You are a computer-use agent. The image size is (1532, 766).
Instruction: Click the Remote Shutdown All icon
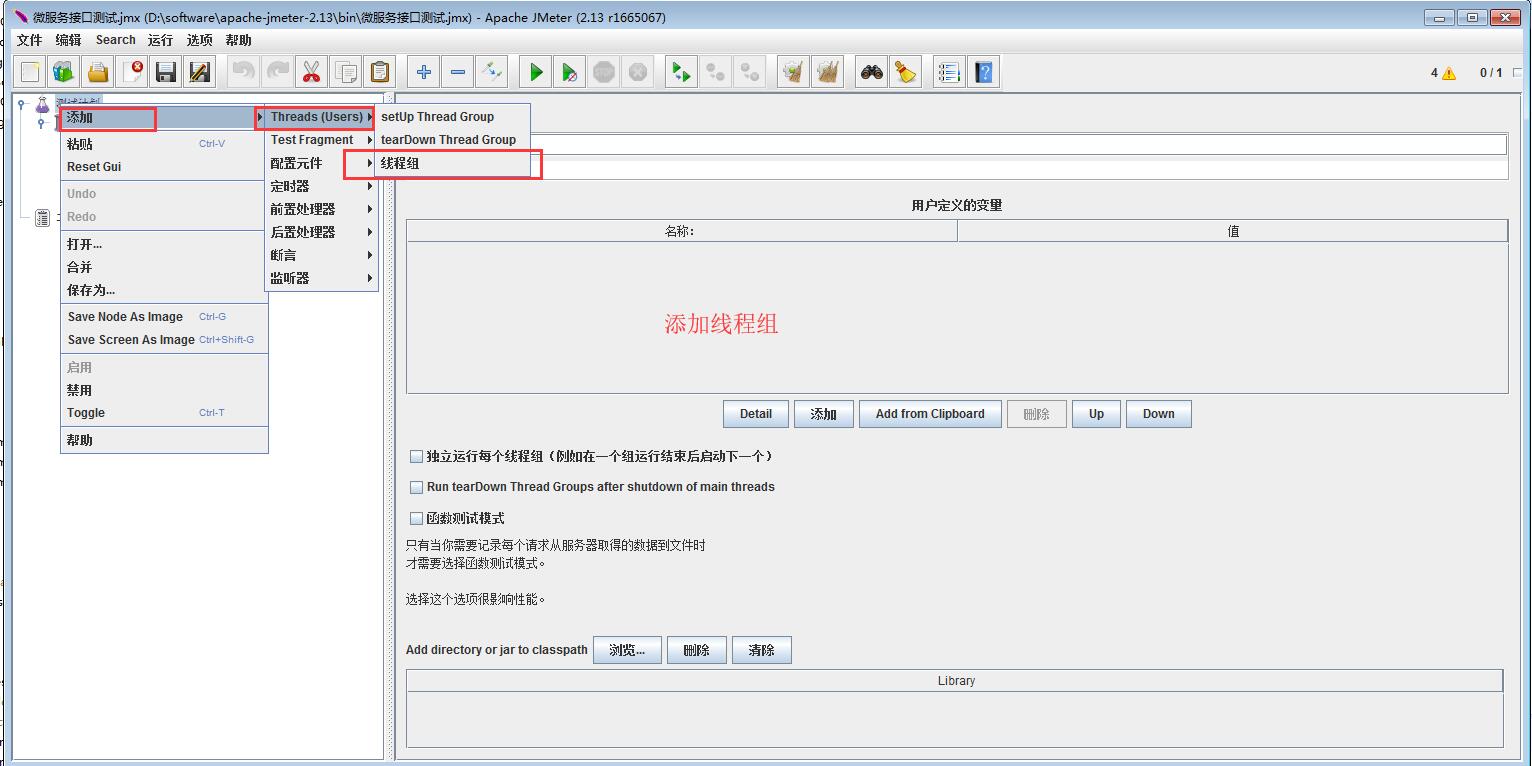click(750, 72)
